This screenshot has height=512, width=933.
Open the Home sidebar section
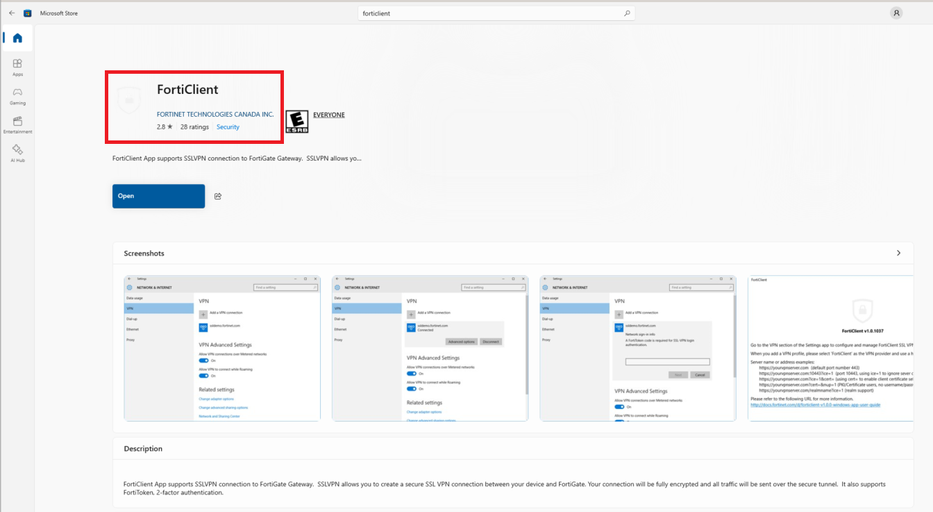pyautogui.click(x=17, y=38)
